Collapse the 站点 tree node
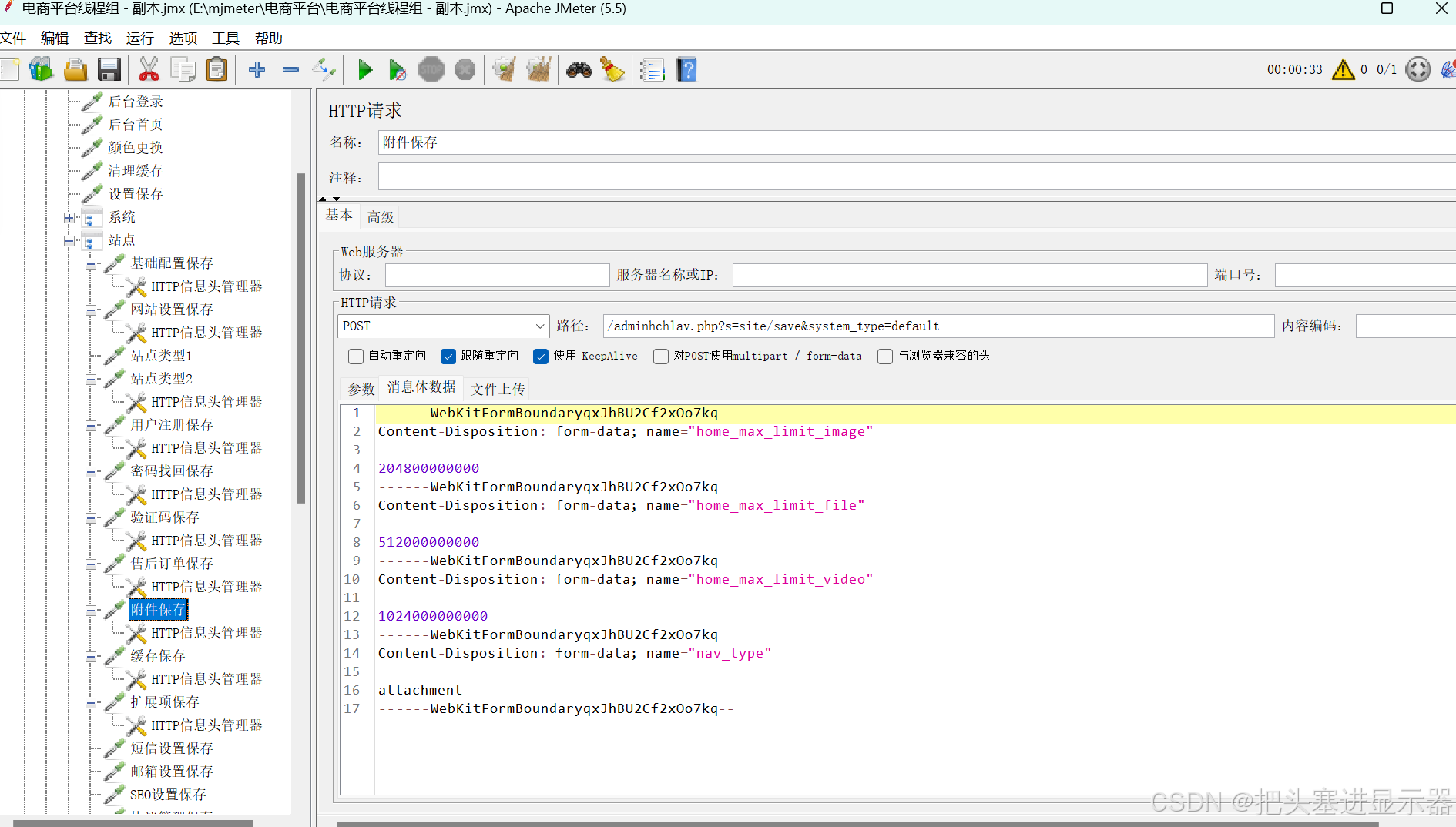Viewport: 1456px width, 827px height. (69, 241)
